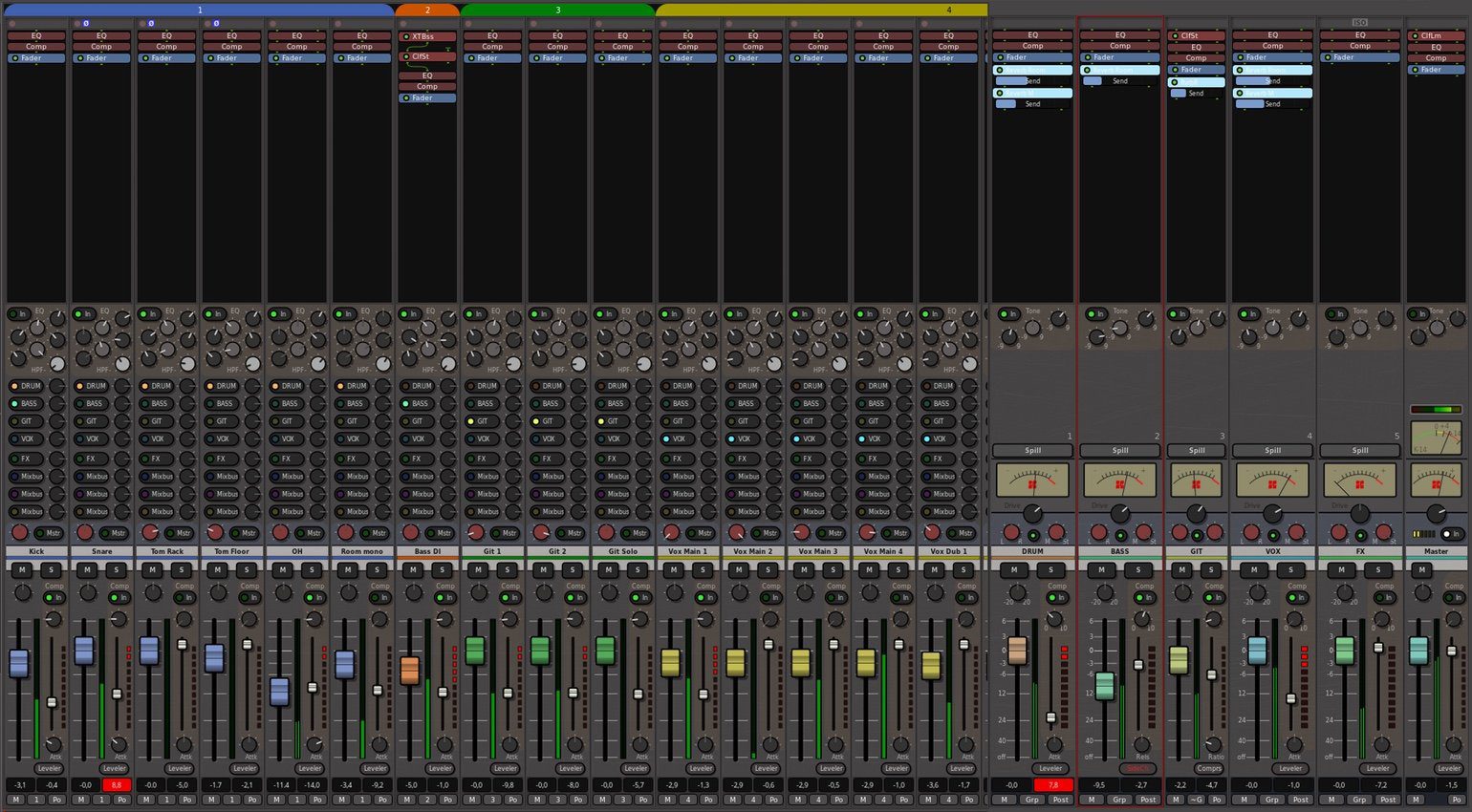Toggle the DRUM bus Comp In switch
The width and height of the screenshot is (1472, 812).
click(1056, 597)
